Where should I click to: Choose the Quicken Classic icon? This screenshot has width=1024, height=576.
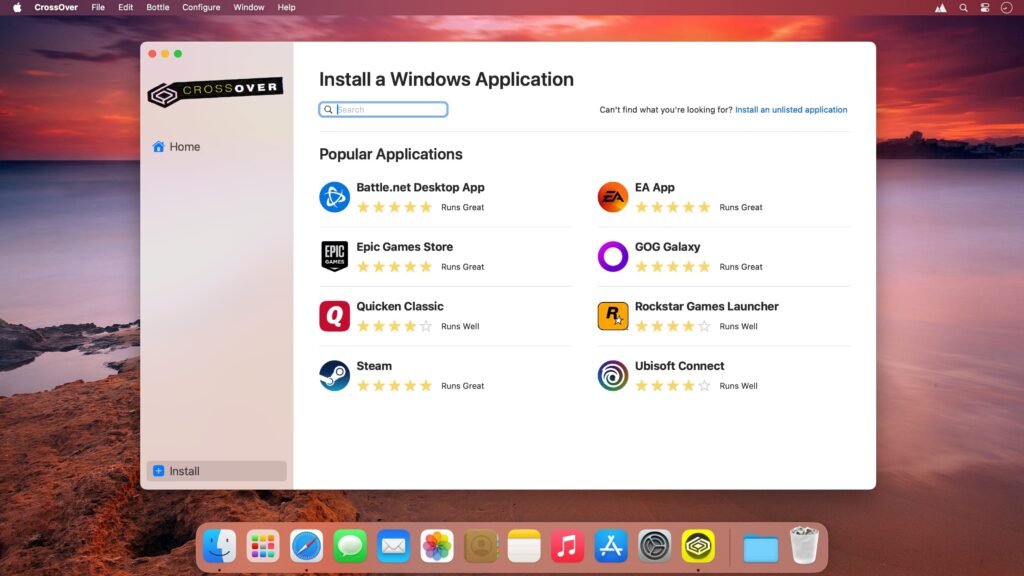tap(335, 315)
